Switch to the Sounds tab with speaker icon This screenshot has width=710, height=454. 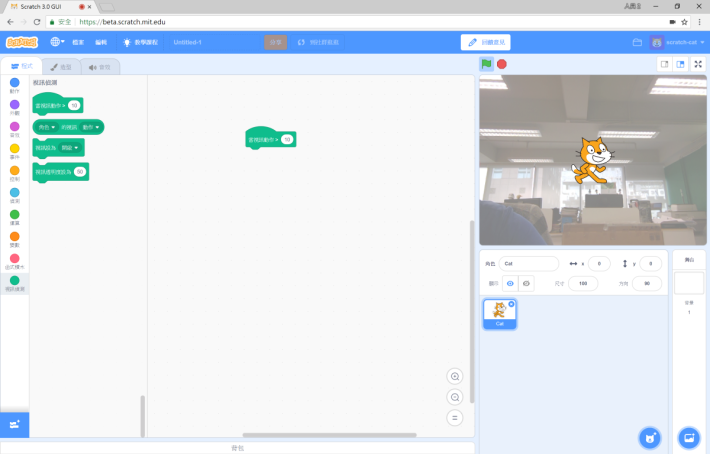coord(100,67)
